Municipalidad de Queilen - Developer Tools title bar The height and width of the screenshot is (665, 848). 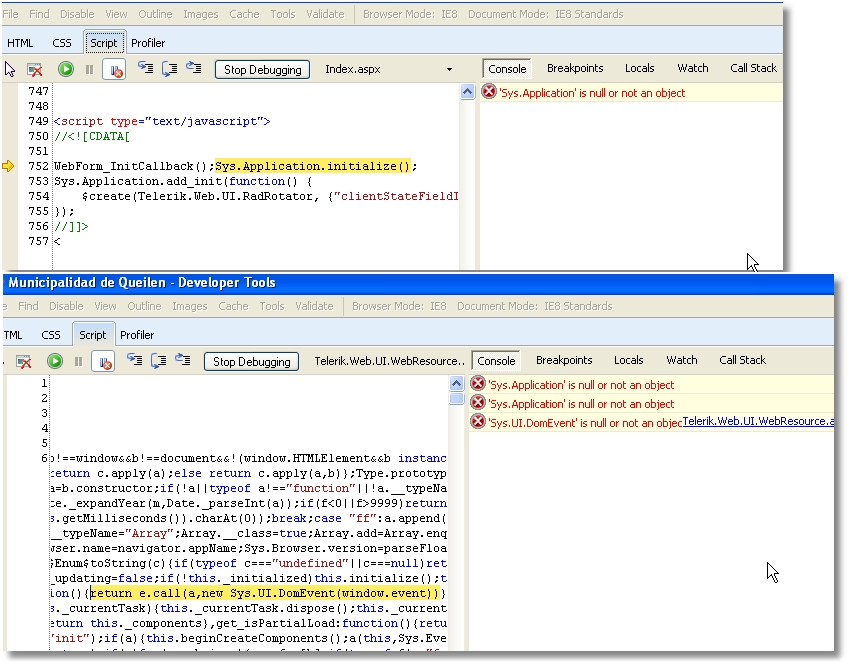coord(418,283)
